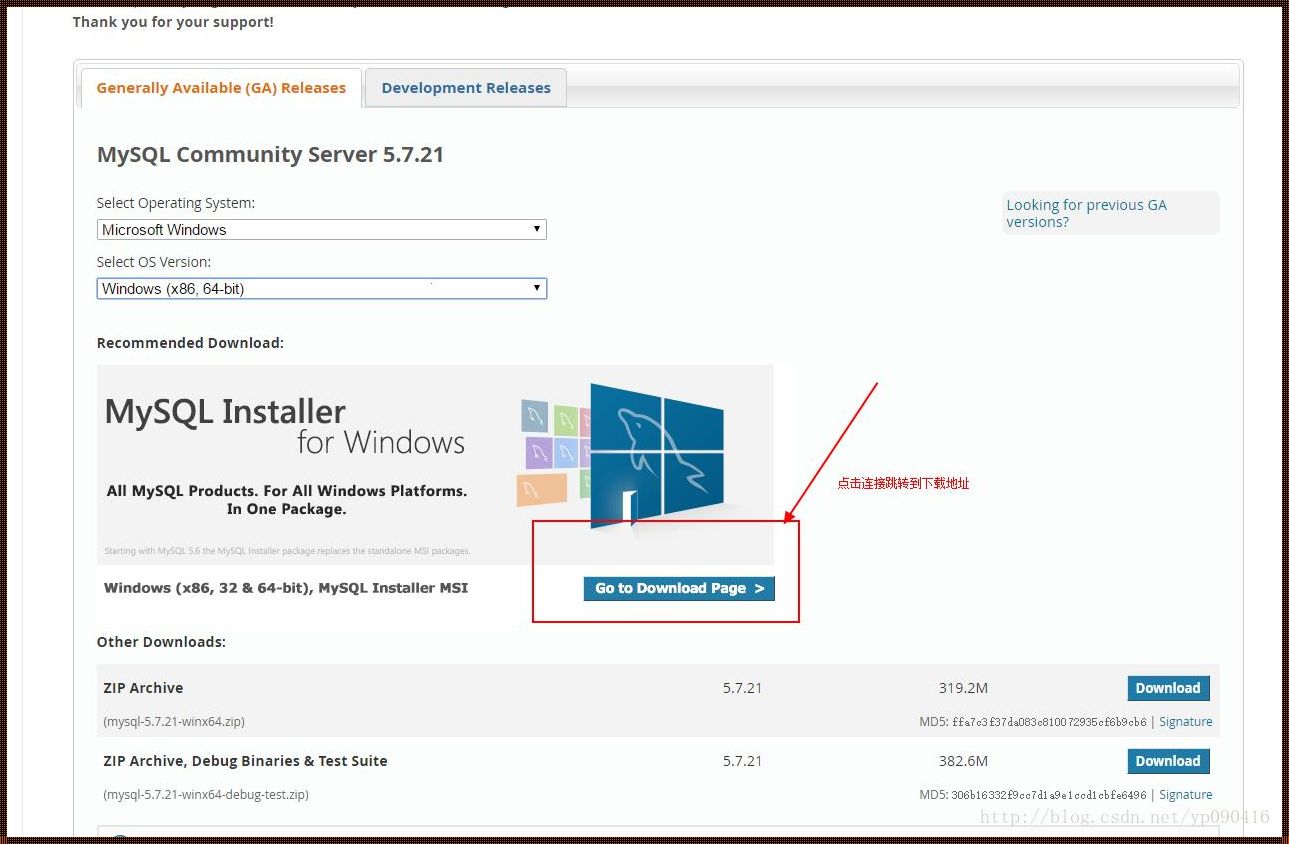Select the MD5 hash of Debug Binaries archive

click(x=1050, y=795)
